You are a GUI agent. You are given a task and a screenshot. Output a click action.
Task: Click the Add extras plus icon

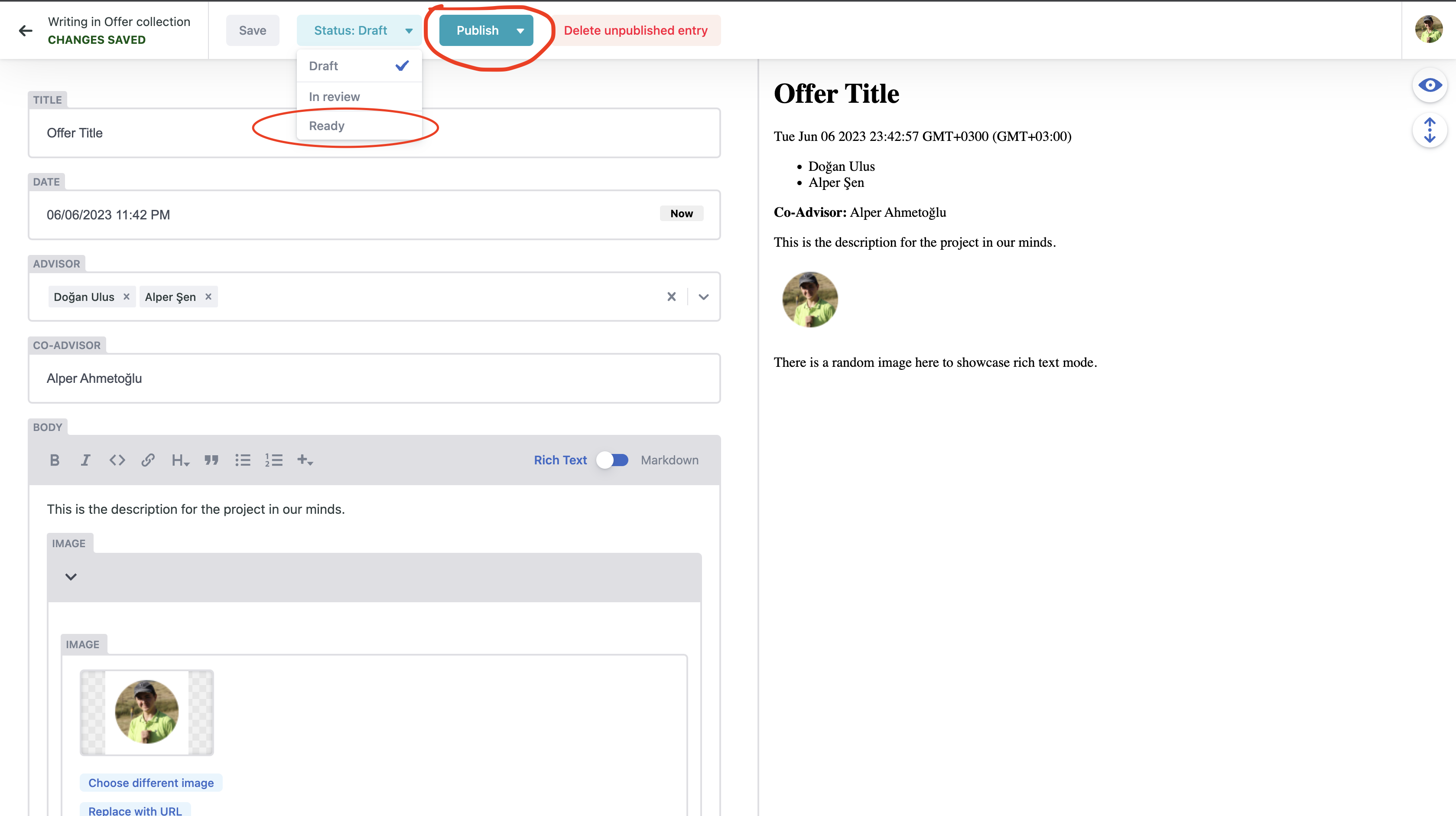click(304, 459)
